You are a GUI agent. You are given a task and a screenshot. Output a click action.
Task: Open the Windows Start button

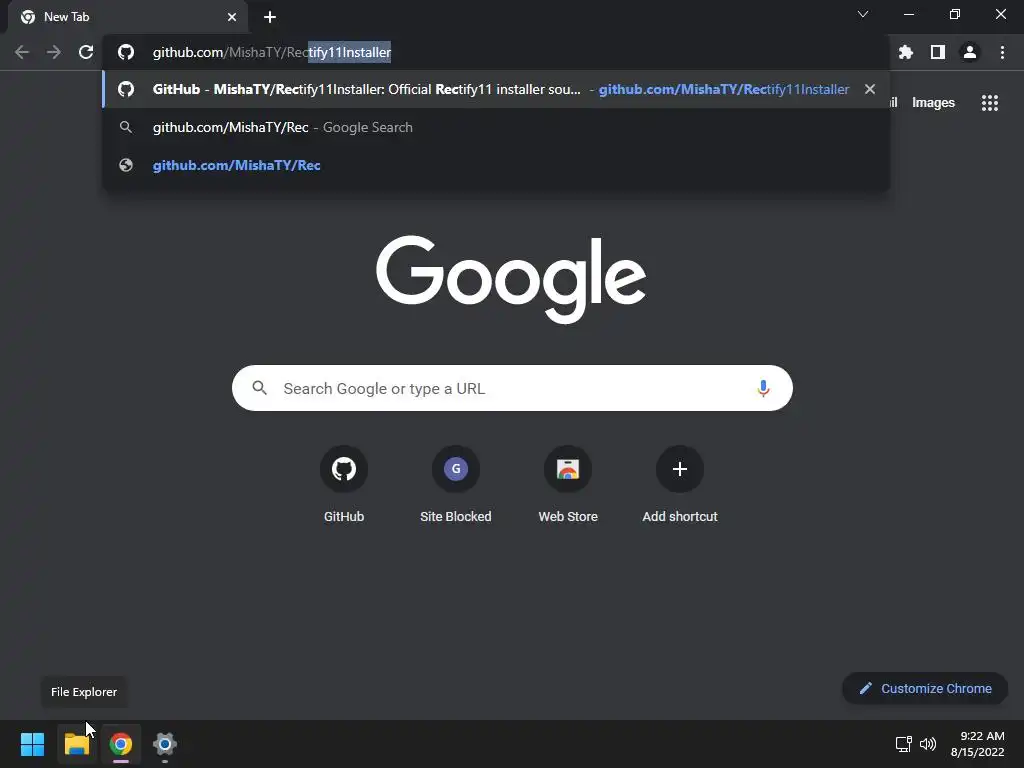(32, 744)
